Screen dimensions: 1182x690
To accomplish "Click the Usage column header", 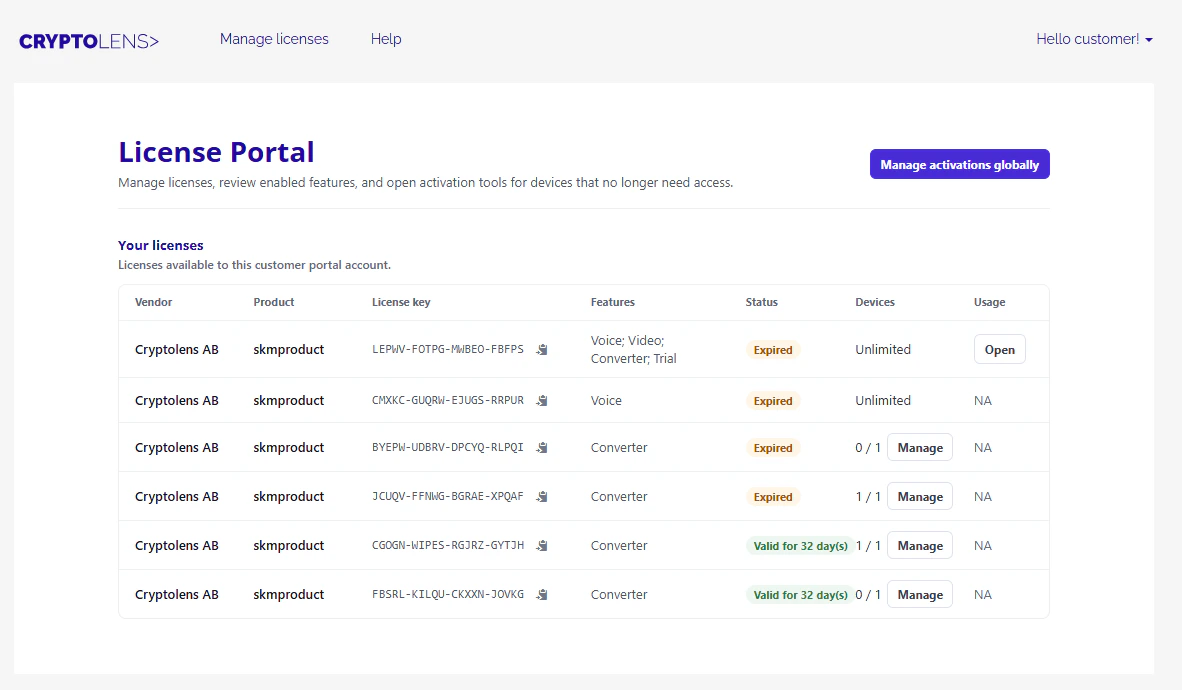I will tap(989, 302).
